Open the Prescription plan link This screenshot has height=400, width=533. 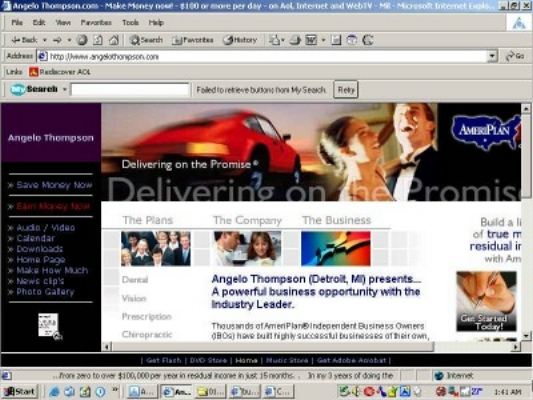[147, 317]
